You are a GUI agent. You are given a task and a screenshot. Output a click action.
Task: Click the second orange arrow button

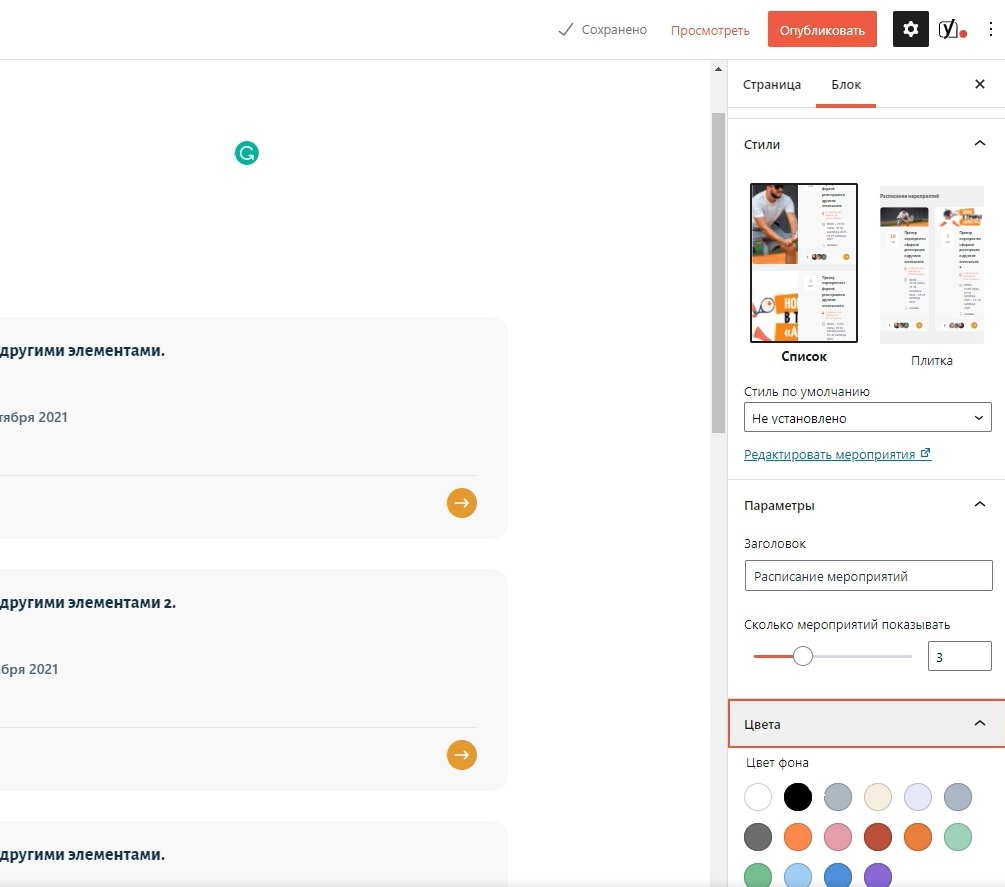(x=461, y=755)
